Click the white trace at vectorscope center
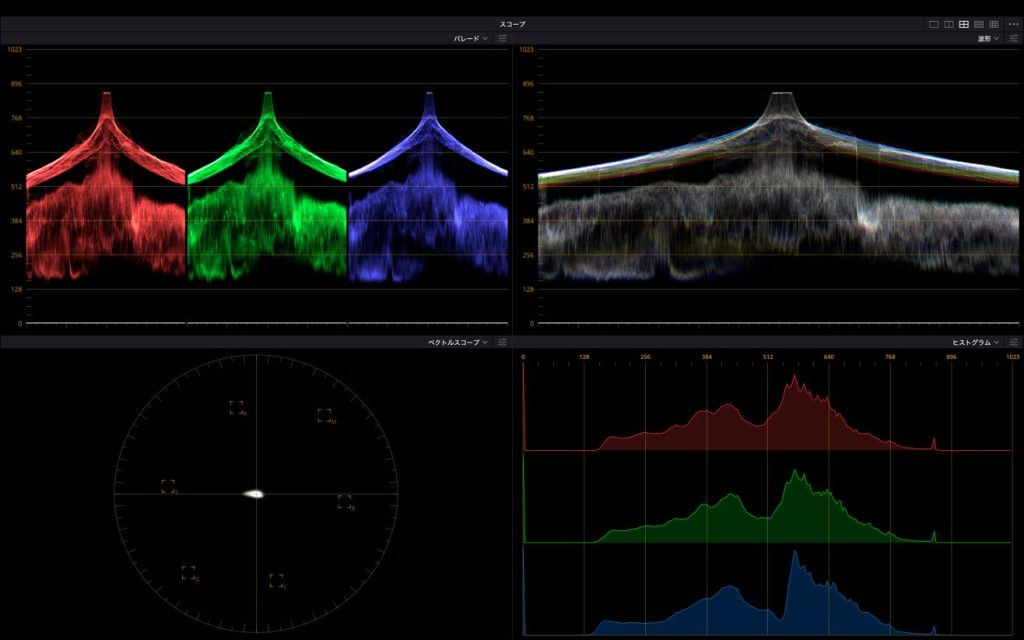The width and height of the screenshot is (1024, 640). (x=254, y=493)
